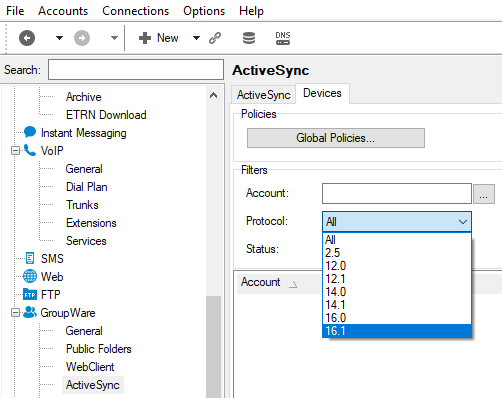Select Public Folders in the tree

tap(99, 349)
